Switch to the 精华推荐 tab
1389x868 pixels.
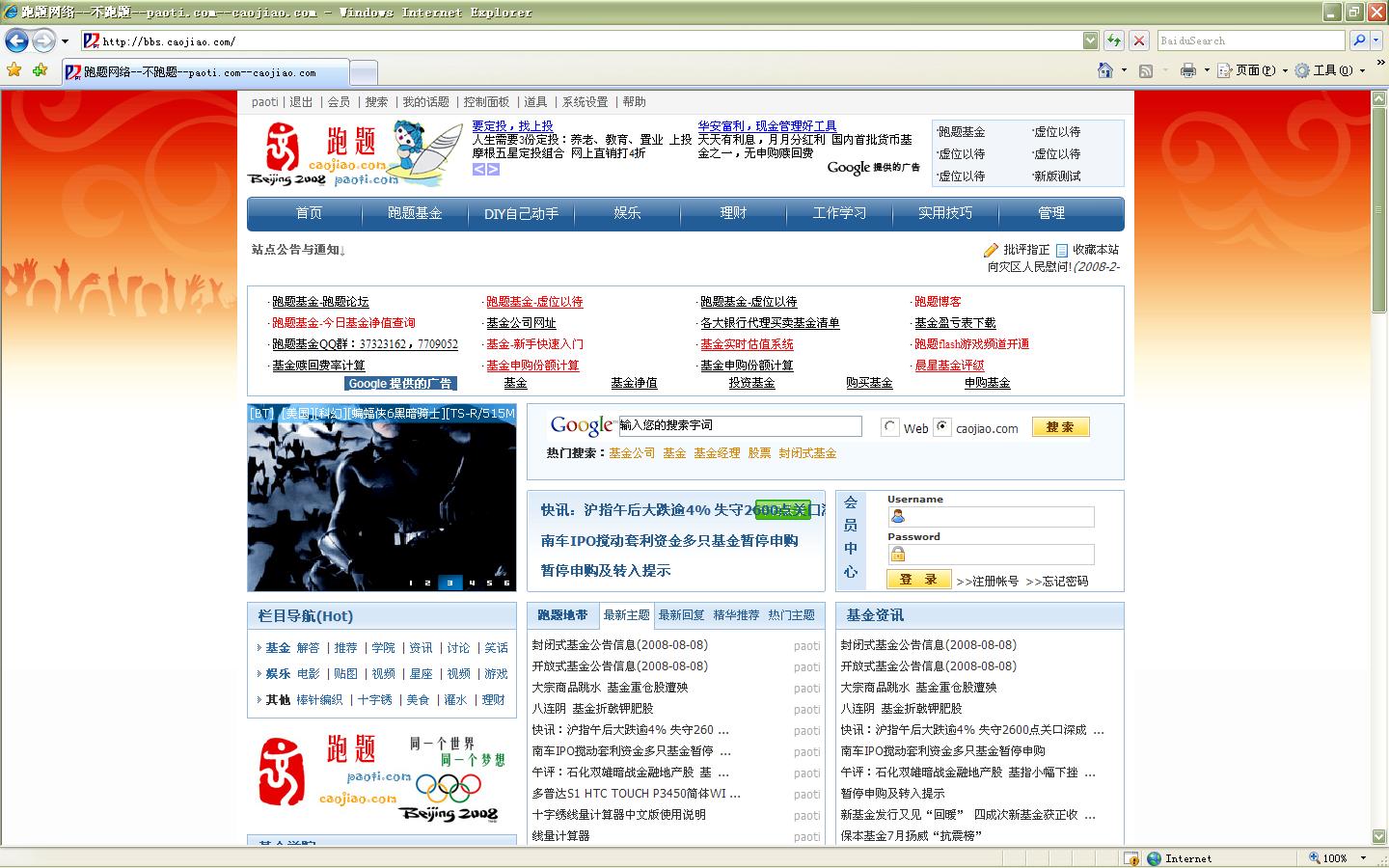coord(736,615)
